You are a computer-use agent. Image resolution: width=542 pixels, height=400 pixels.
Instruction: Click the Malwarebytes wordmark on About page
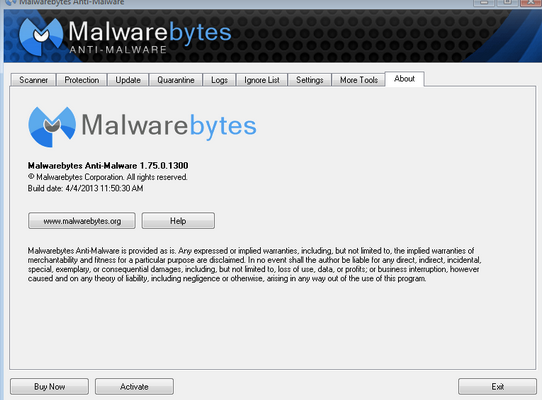(x=169, y=126)
